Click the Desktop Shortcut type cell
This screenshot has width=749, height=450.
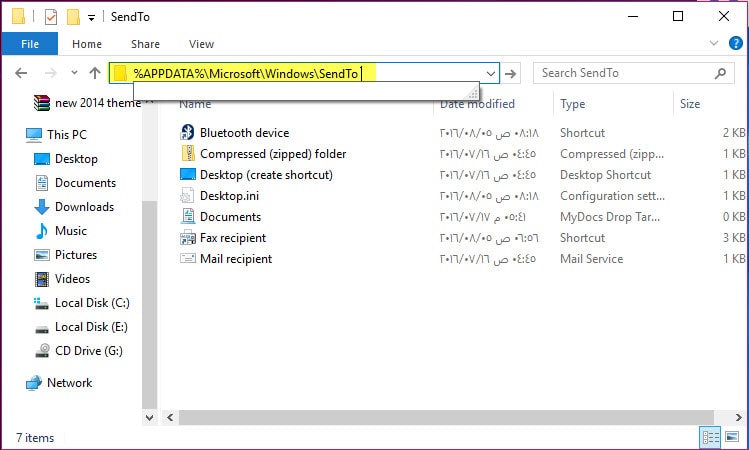pyautogui.click(x=605, y=175)
